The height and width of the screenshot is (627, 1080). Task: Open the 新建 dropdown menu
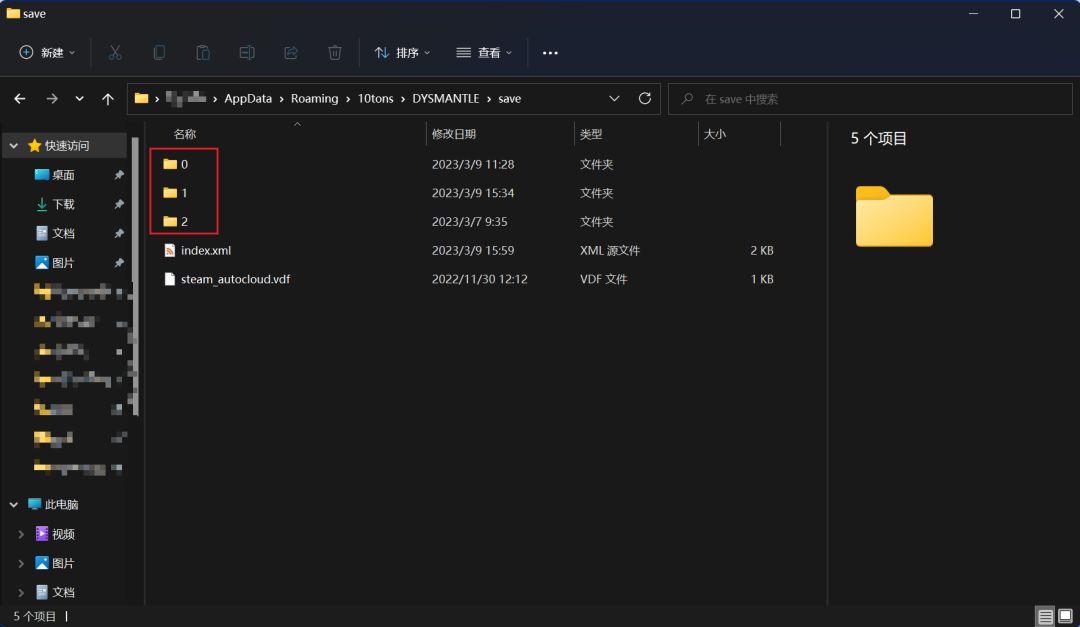coord(47,52)
